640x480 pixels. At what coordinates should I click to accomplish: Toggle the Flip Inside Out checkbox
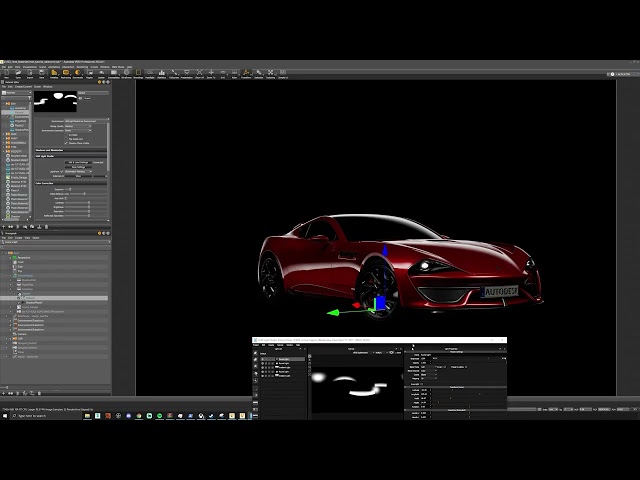point(66,139)
